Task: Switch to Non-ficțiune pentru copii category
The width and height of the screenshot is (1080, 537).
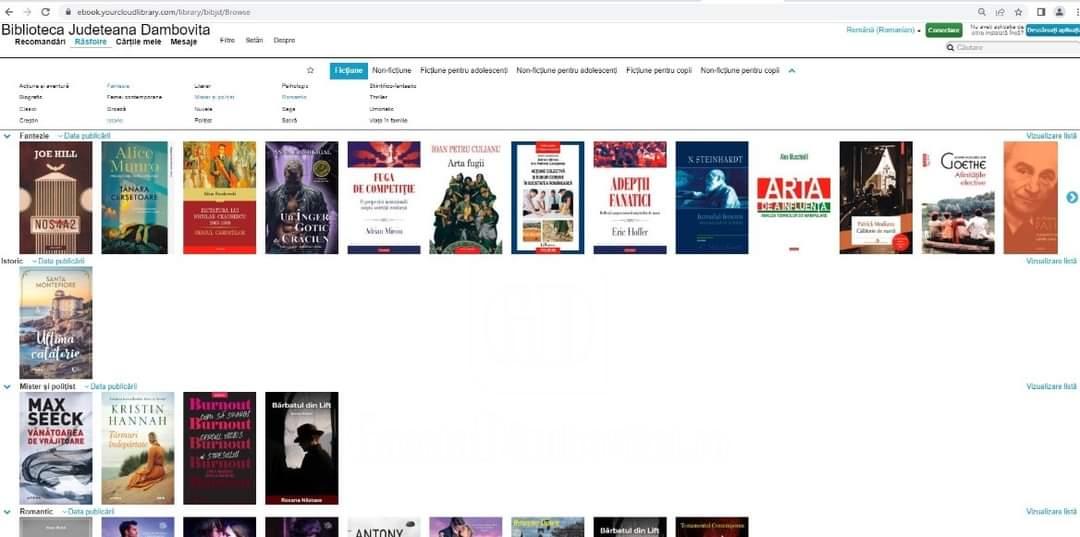Action: [x=740, y=70]
